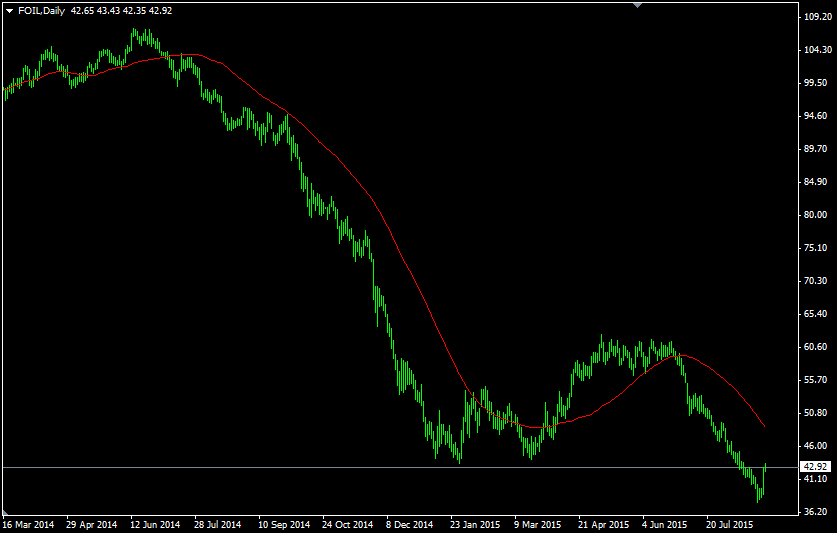Click the 4 Jun 2015 date label
This screenshot has height=533, width=837.
tap(665, 524)
